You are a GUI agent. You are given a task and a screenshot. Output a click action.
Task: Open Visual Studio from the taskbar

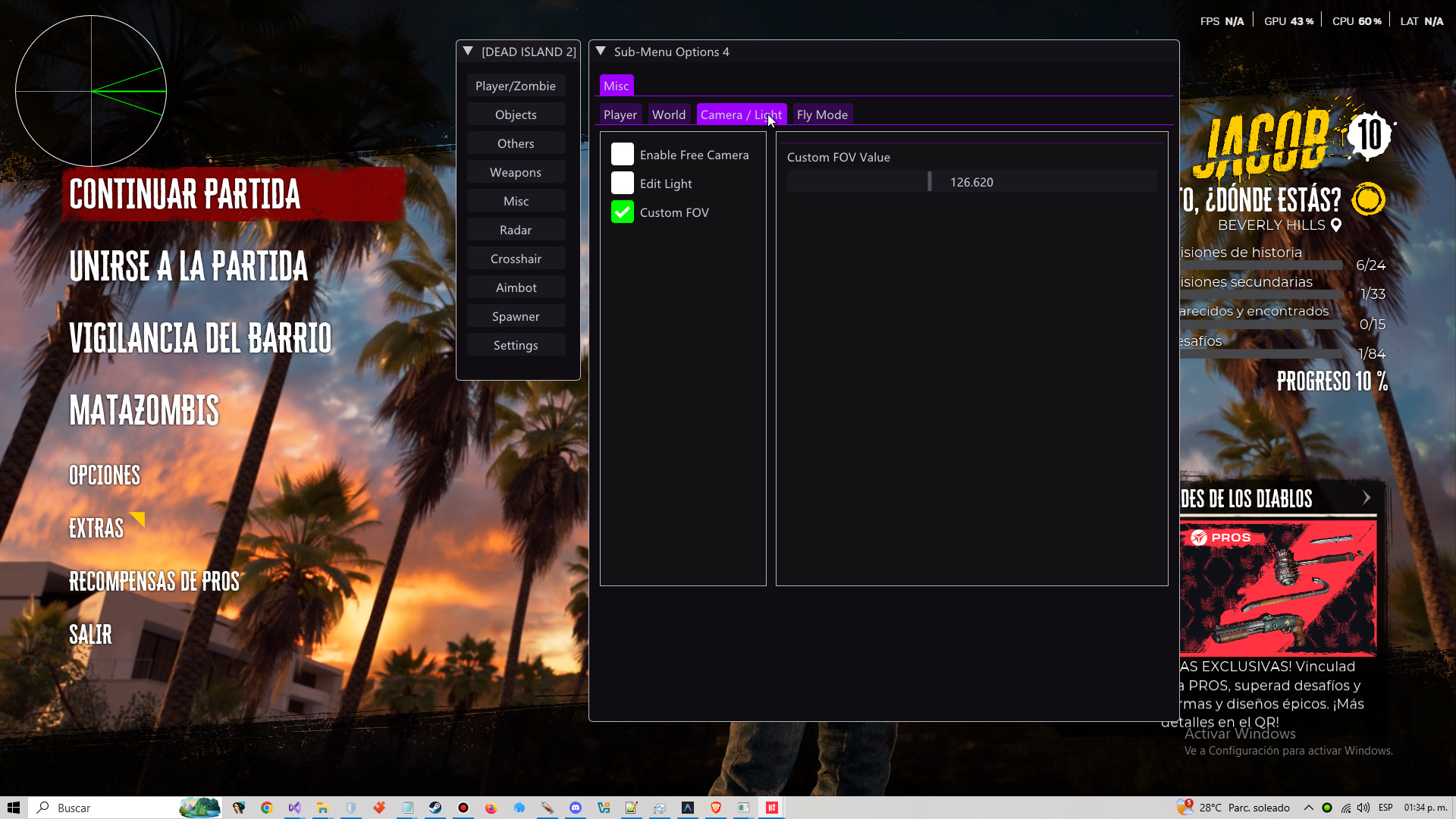pos(294,808)
